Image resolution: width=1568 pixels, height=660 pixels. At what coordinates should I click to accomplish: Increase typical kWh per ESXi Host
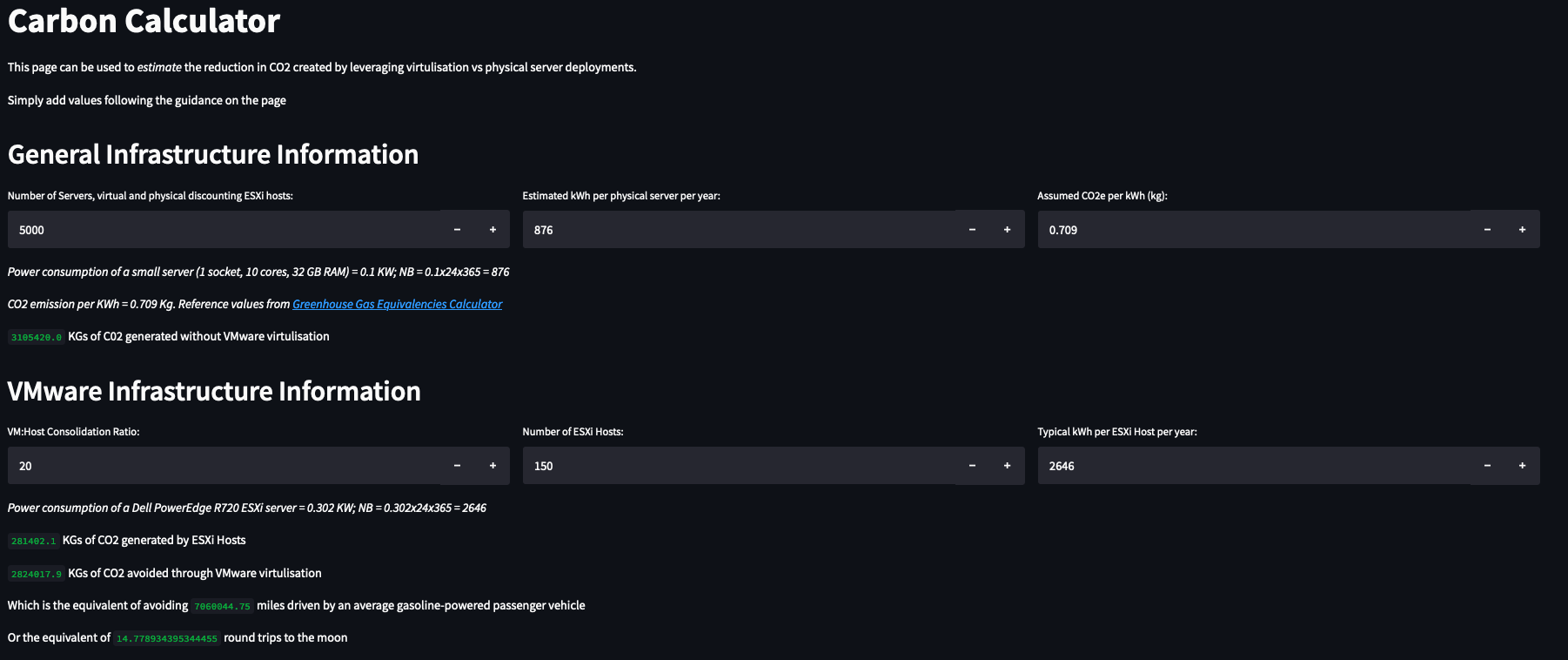1523,466
